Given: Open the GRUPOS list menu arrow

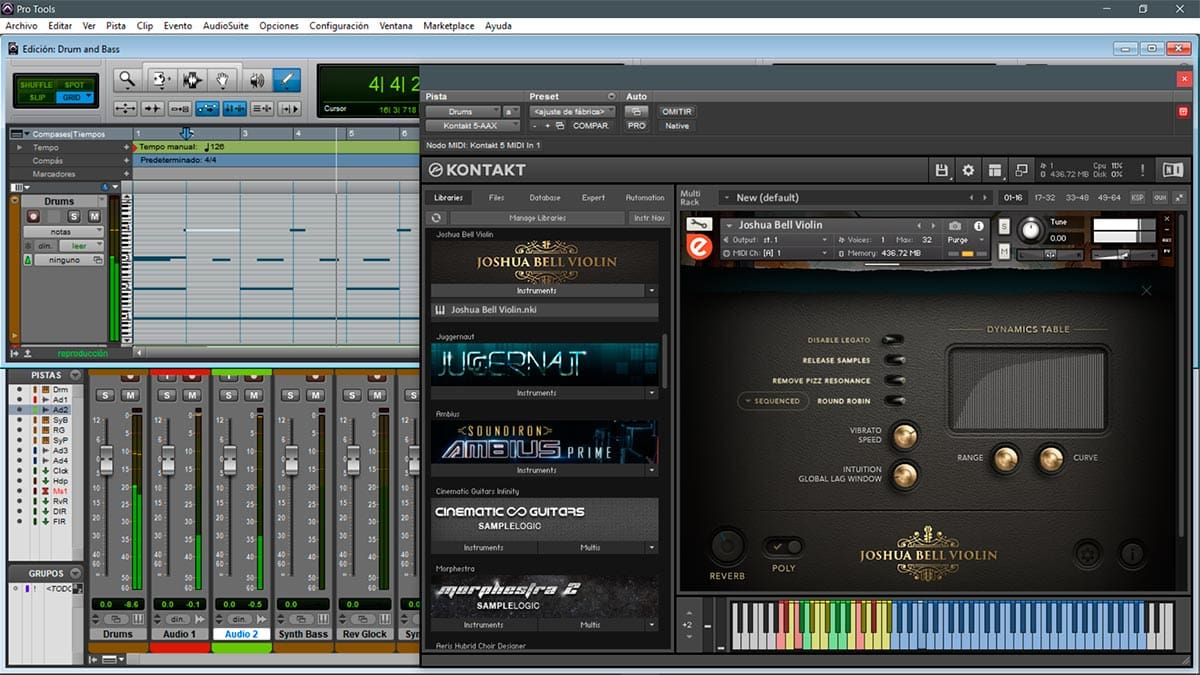Looking at the screenshot, I should tap(75, 574).
